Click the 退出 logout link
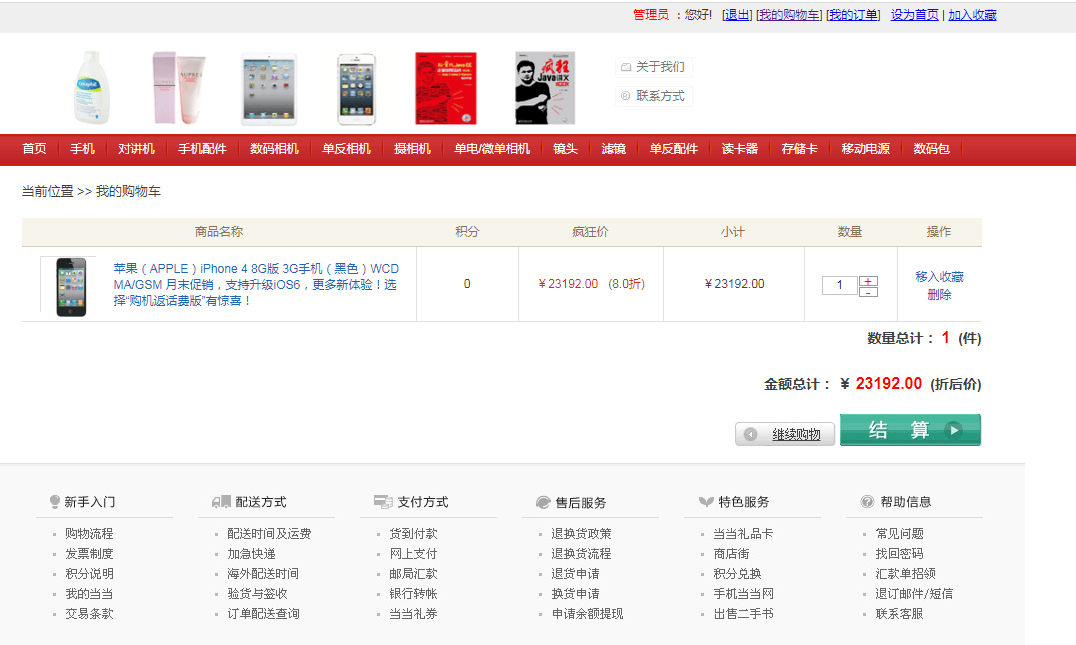Screen dimensions: 1076x645 click(737, 14)
